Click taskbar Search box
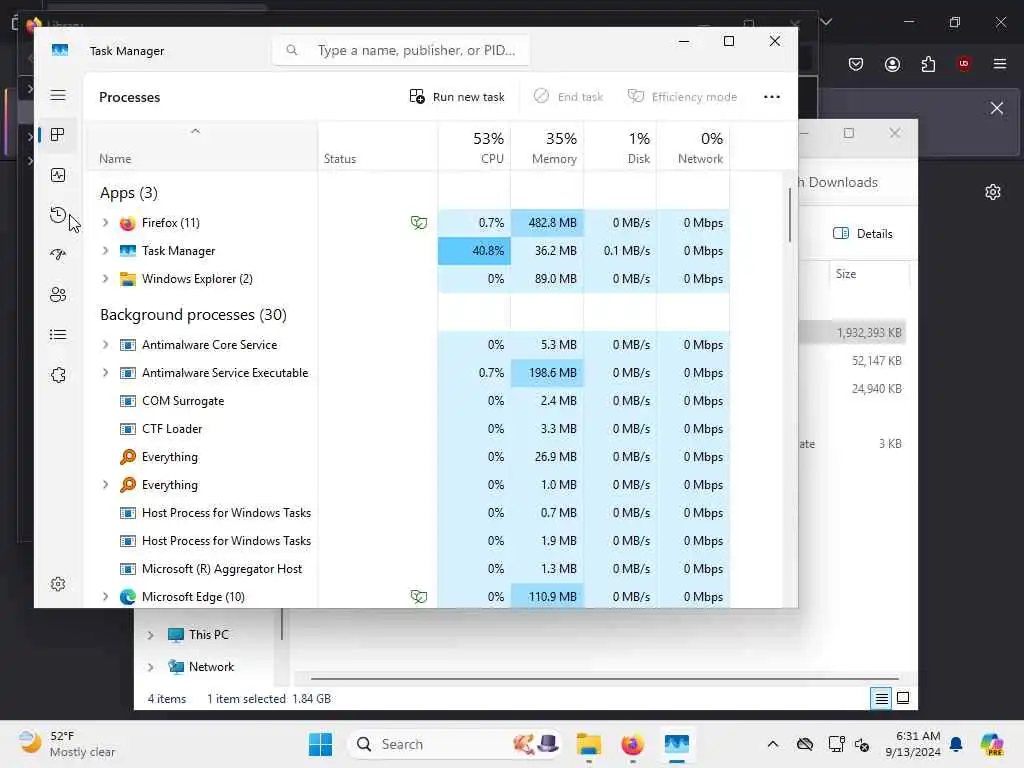 point(456,744)
